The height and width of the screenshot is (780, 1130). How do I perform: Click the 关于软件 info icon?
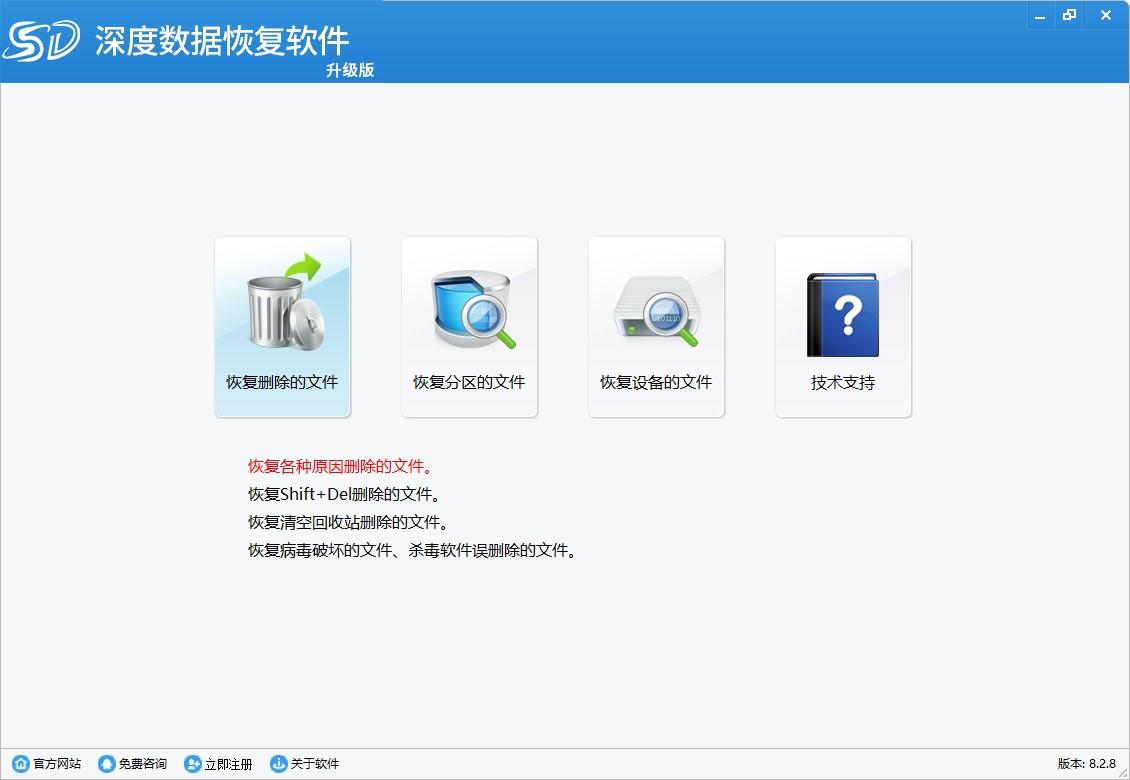[x=278, y=763]
